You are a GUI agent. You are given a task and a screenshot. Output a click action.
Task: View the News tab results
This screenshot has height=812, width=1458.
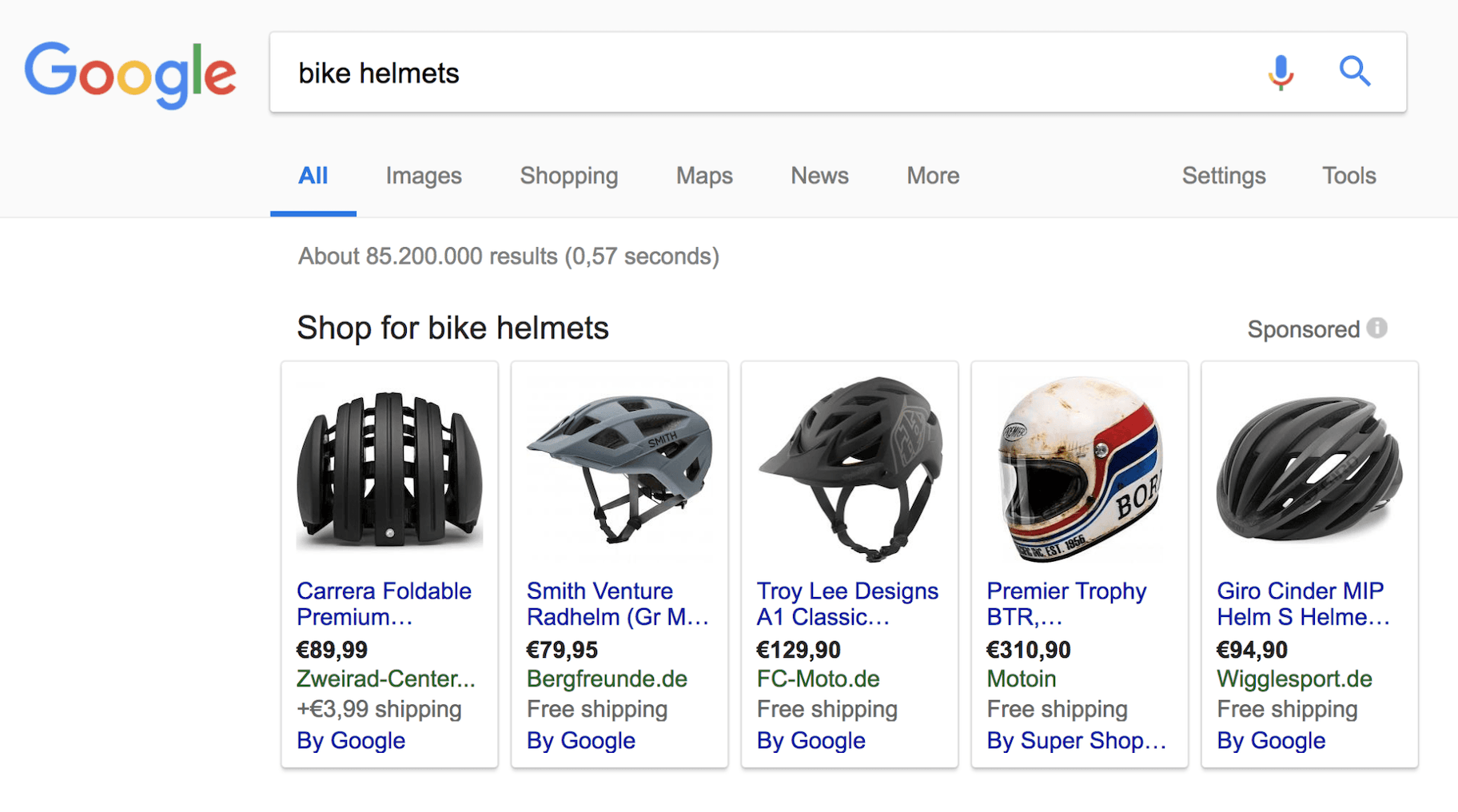coord(819,176)
